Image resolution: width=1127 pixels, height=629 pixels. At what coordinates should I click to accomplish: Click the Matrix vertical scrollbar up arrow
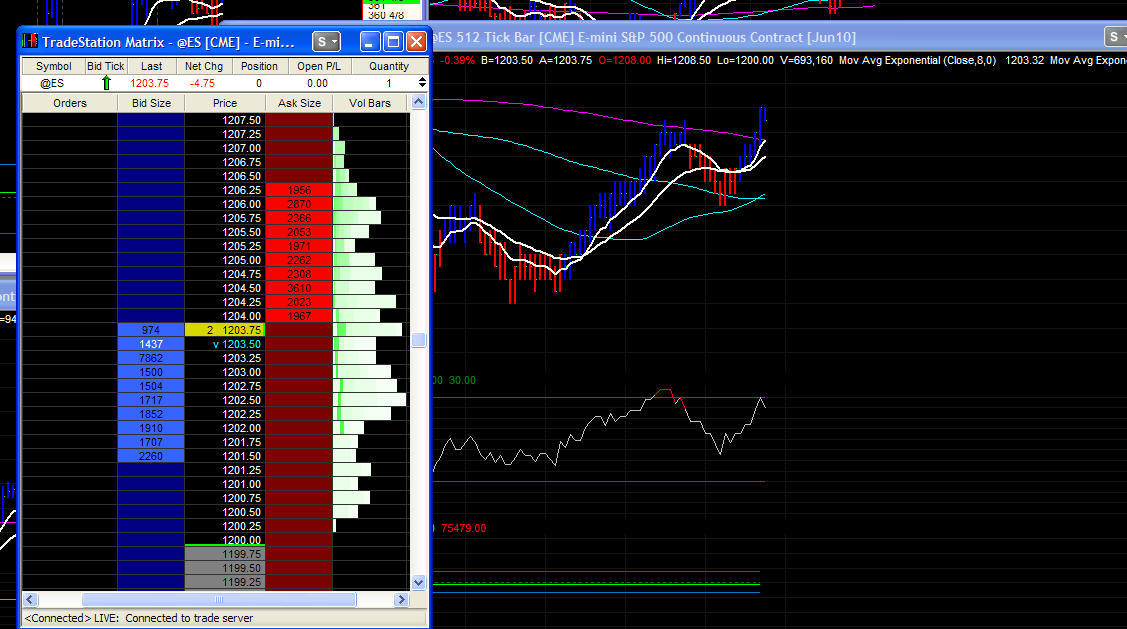418,103
